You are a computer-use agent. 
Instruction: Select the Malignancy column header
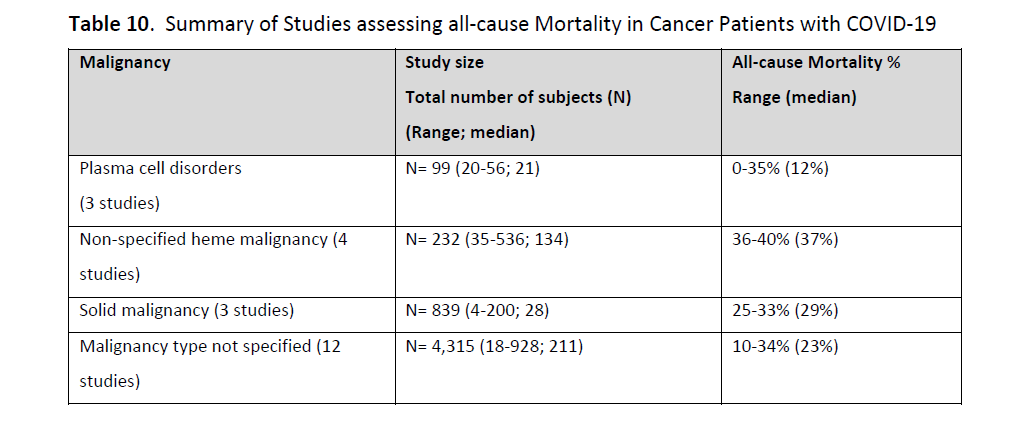(x=125, y=62)
